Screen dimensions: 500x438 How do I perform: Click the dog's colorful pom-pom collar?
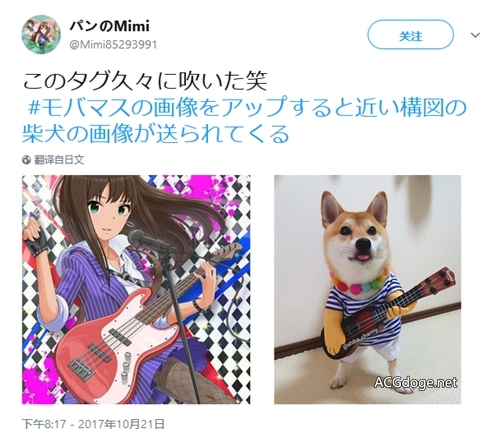[x=359, y=283]
